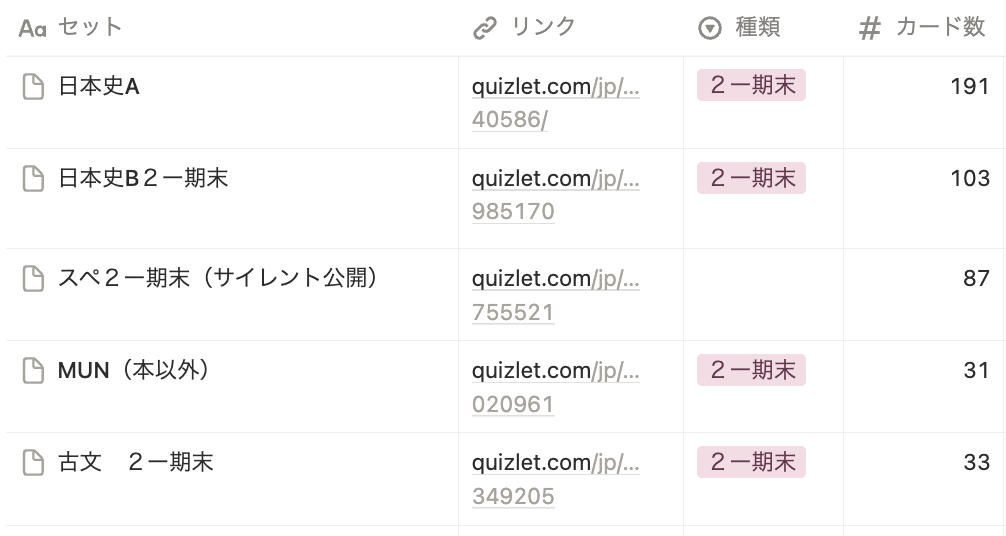The image size is (1006, 536).
Task: Open the セット column header menu
Action: 90,28
